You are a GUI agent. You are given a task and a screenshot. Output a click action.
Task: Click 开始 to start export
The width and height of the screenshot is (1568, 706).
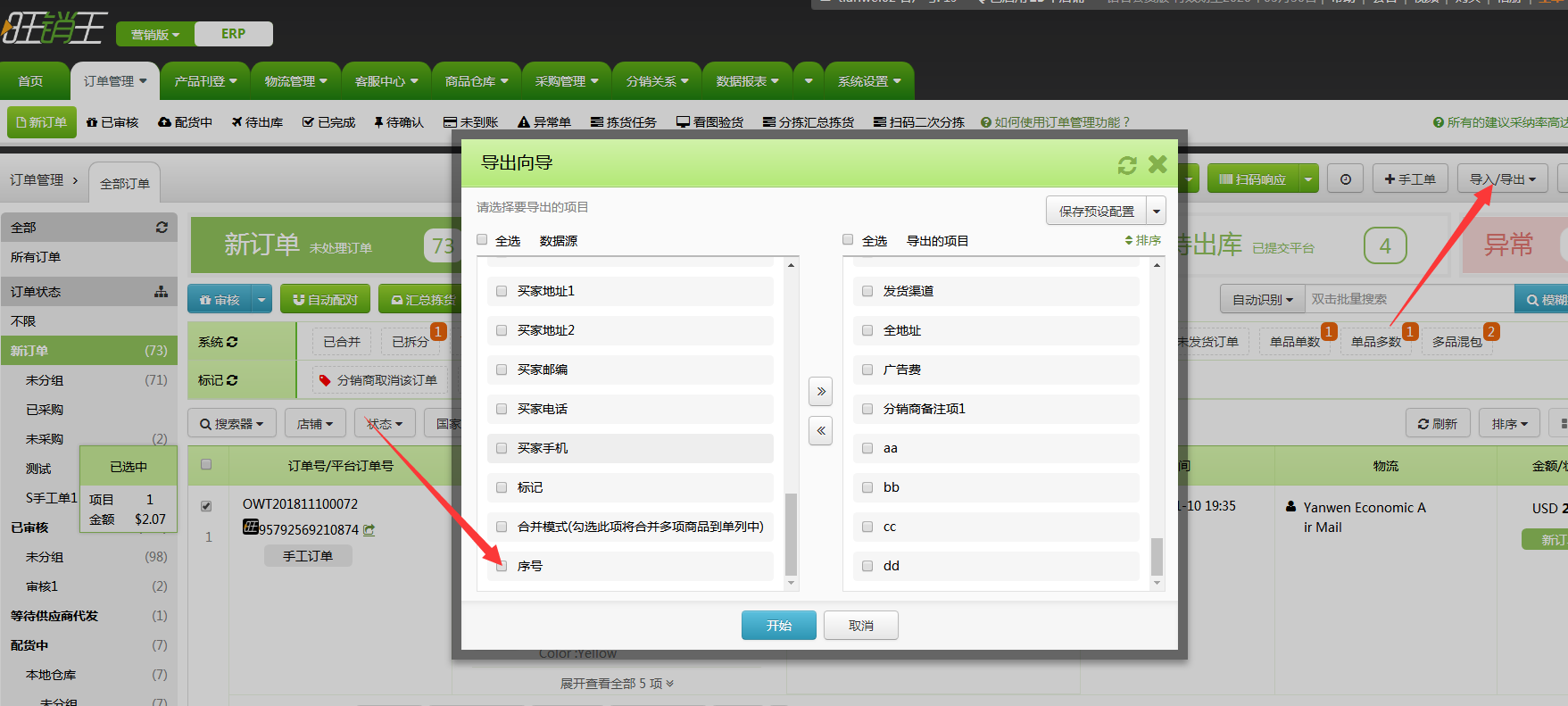(x=779, y=626)
